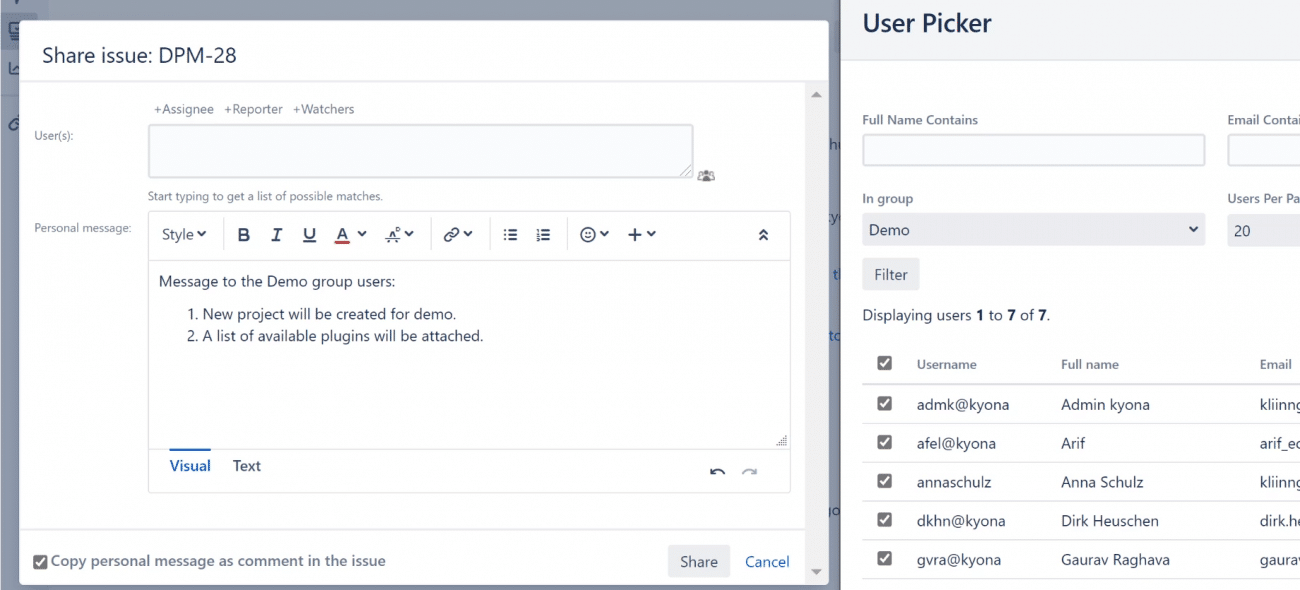Grab message editor resize handle
Image resolution: width=1300 pixels, height=590 pixels.
(781, 440)
